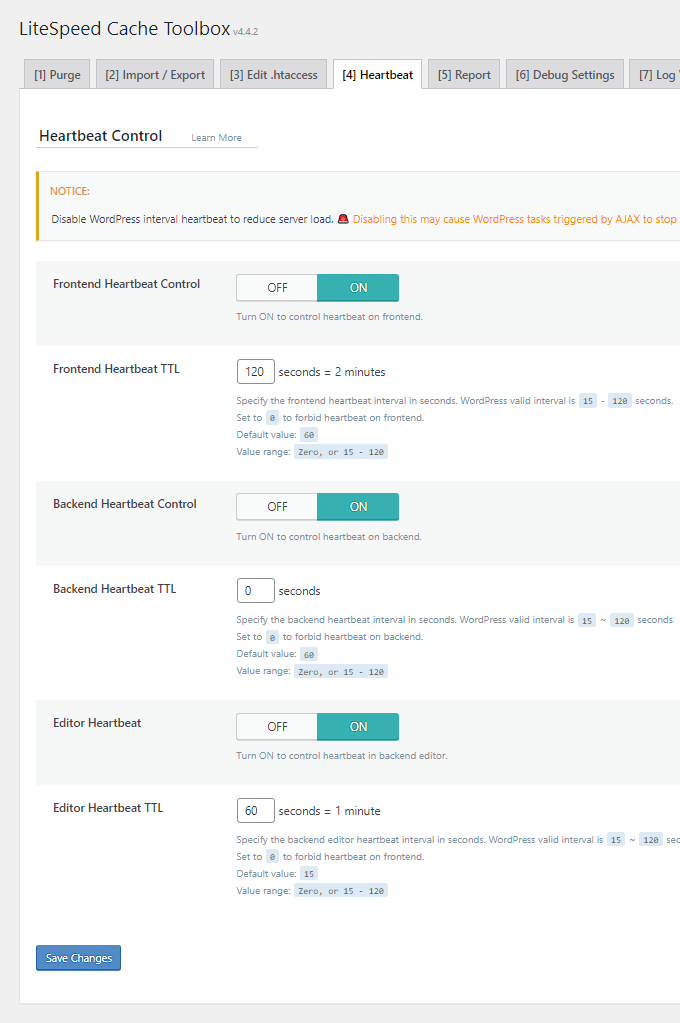Click the red siren warning icon
680x1023 pixels.
click(343, 219)
